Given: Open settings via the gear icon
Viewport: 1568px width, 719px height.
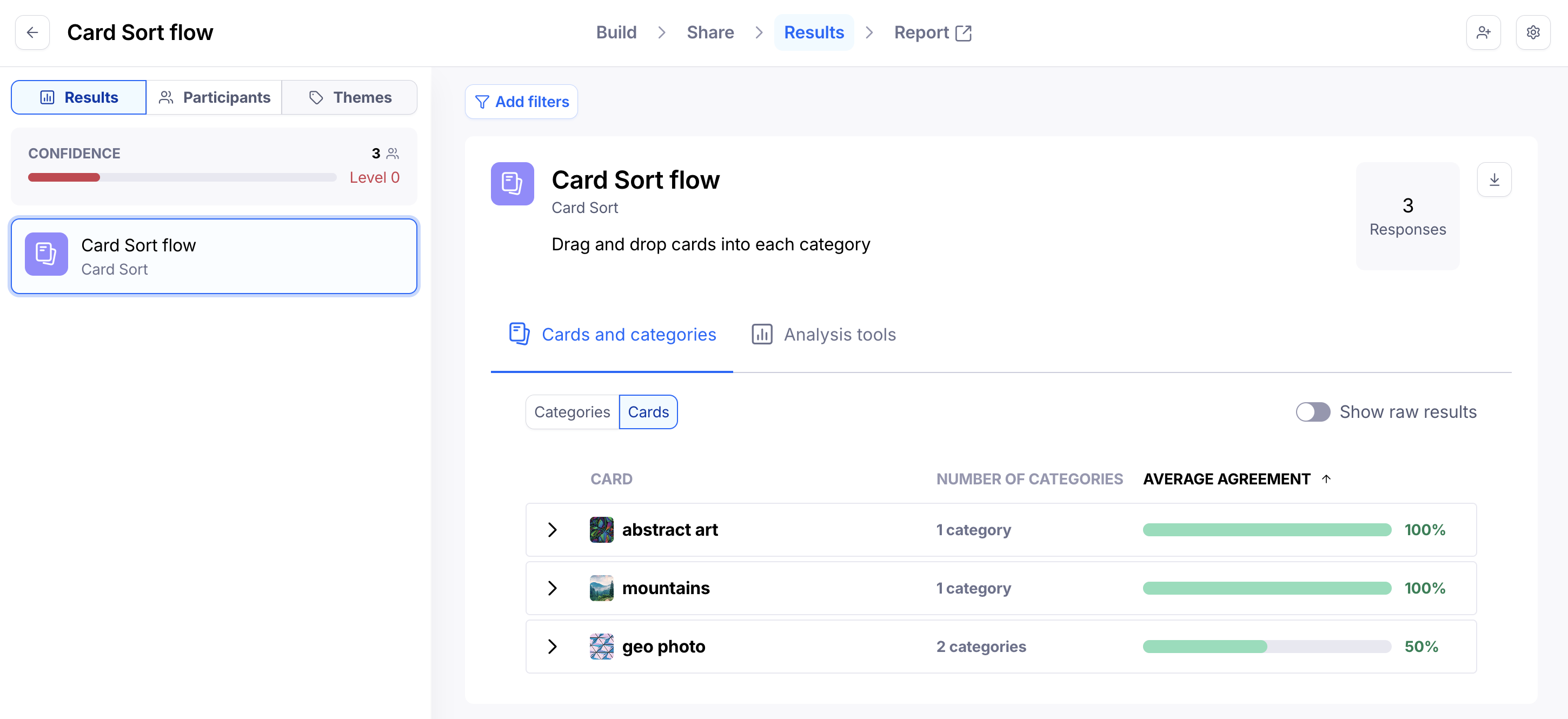Looking at the screenshot, I should pos(1533,32).
